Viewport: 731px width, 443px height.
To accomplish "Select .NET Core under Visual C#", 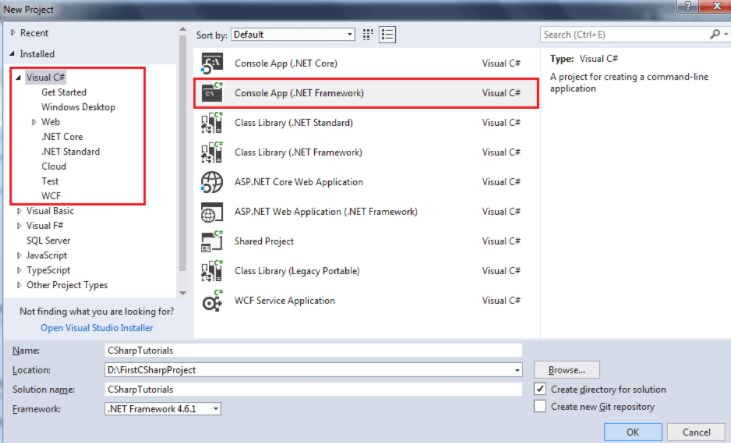I will pyautogui.click(x=62, y=137).
